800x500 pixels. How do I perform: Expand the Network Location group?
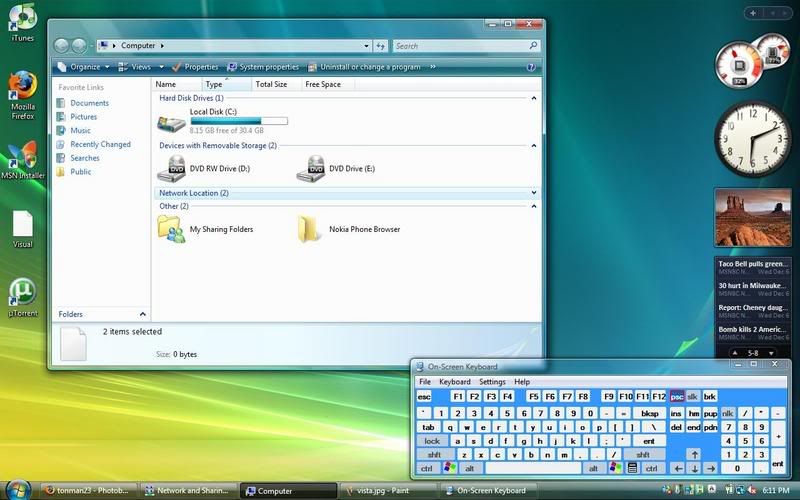click(534, 193)
